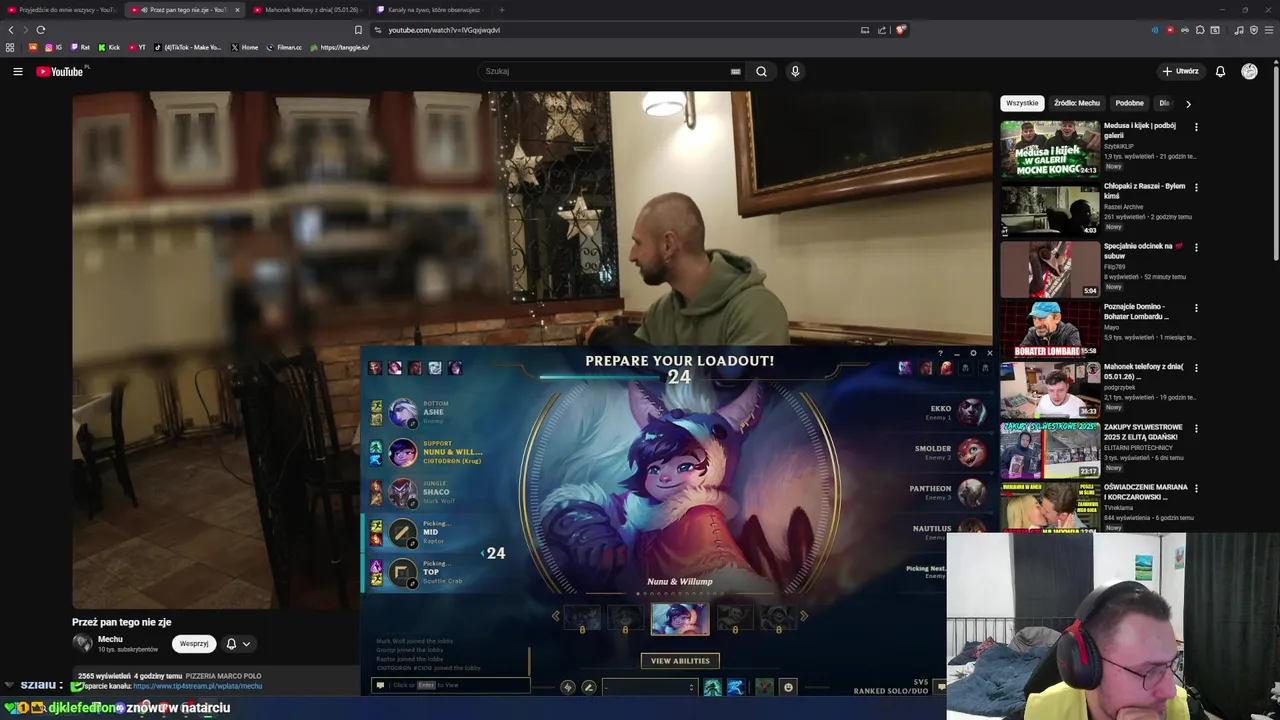
Task: Open options for 'Chłopaki z Raszei' video
Action: click(1196, 187)
